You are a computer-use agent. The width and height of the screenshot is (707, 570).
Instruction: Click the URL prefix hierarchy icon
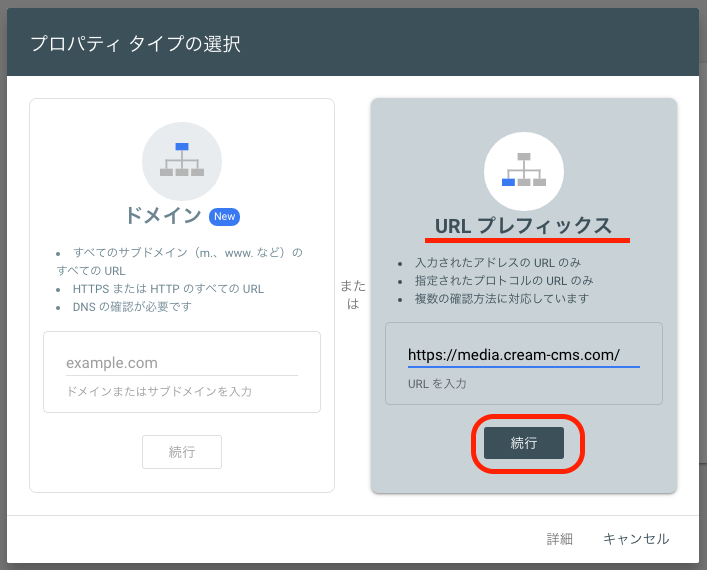point(523,171)
